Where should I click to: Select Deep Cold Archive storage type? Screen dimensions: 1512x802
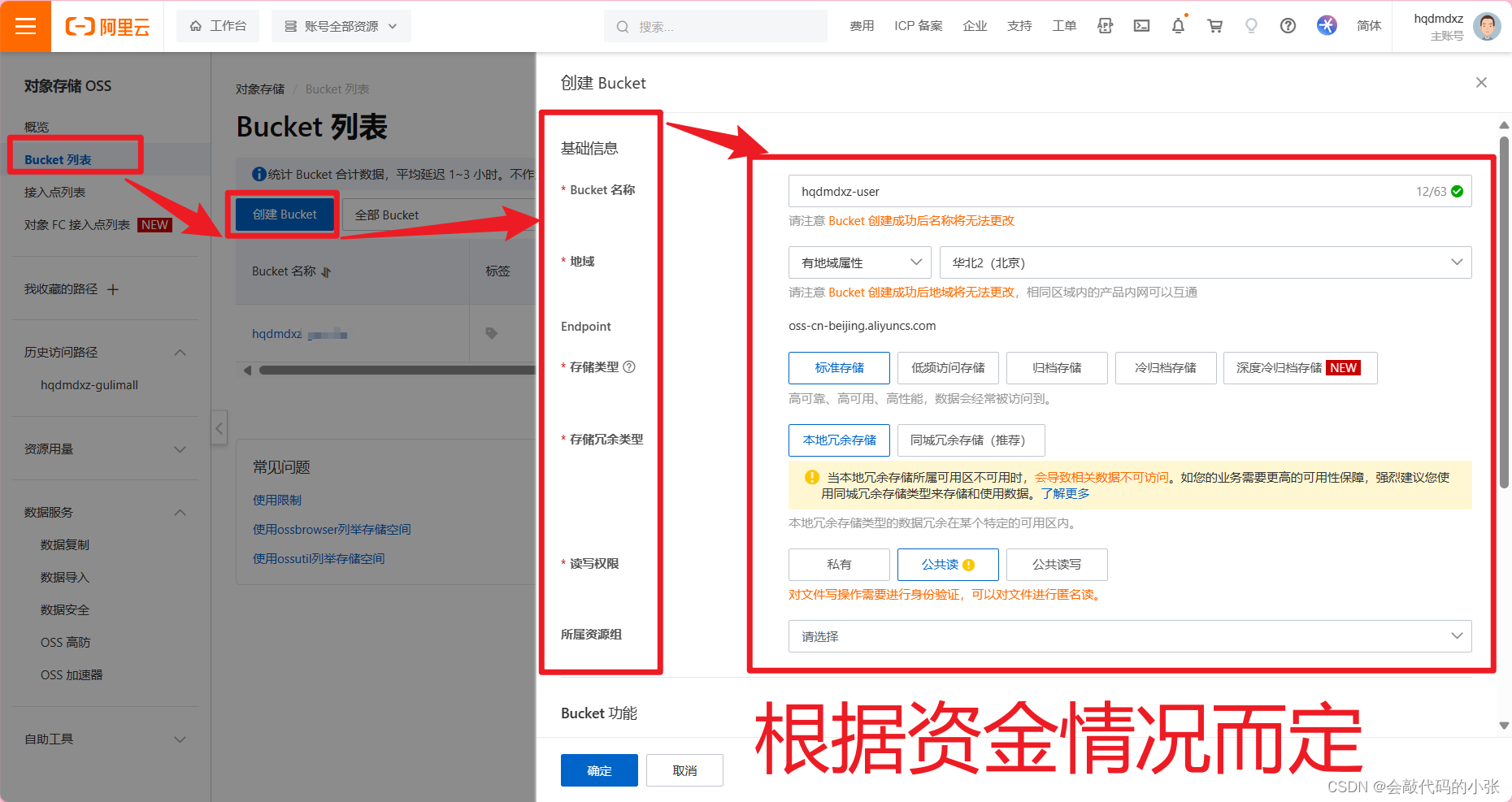1300,368
